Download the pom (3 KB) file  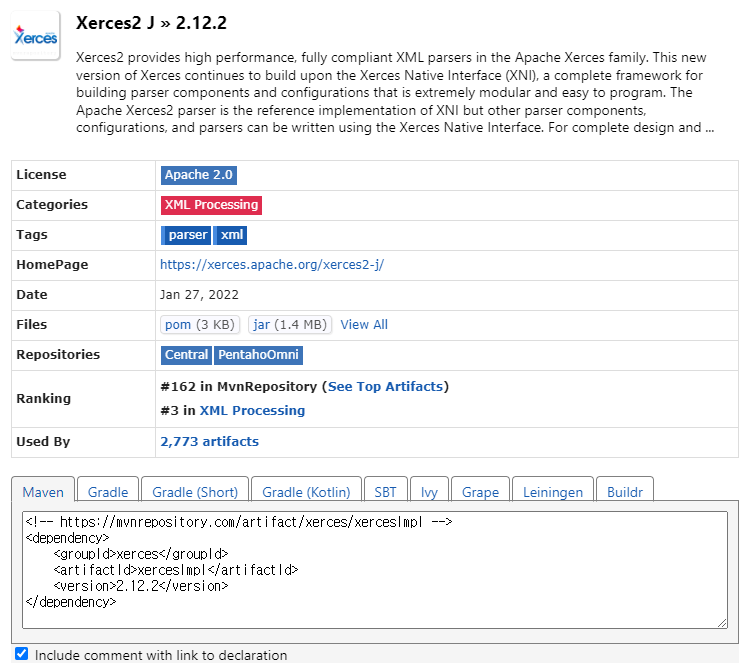click(x=199, y=324)
